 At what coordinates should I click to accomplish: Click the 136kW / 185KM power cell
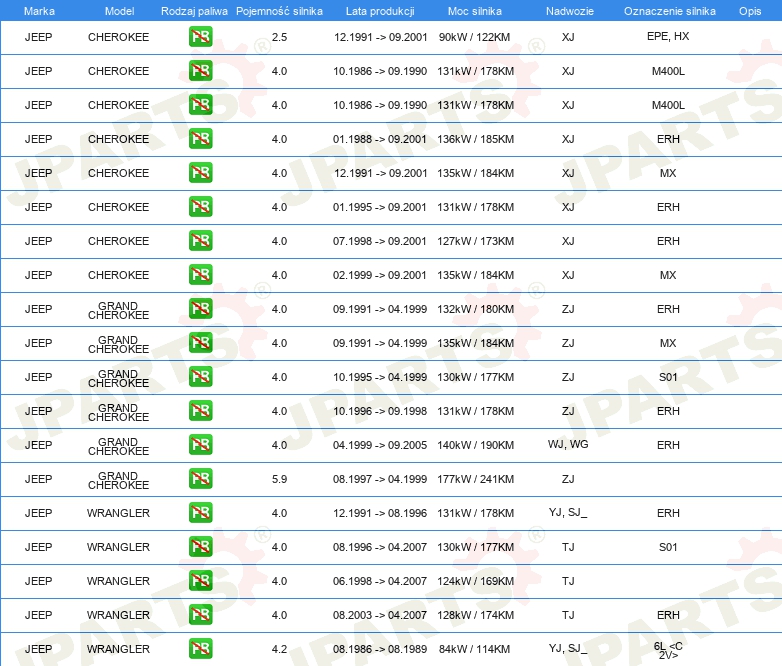[x=475, y=139]
